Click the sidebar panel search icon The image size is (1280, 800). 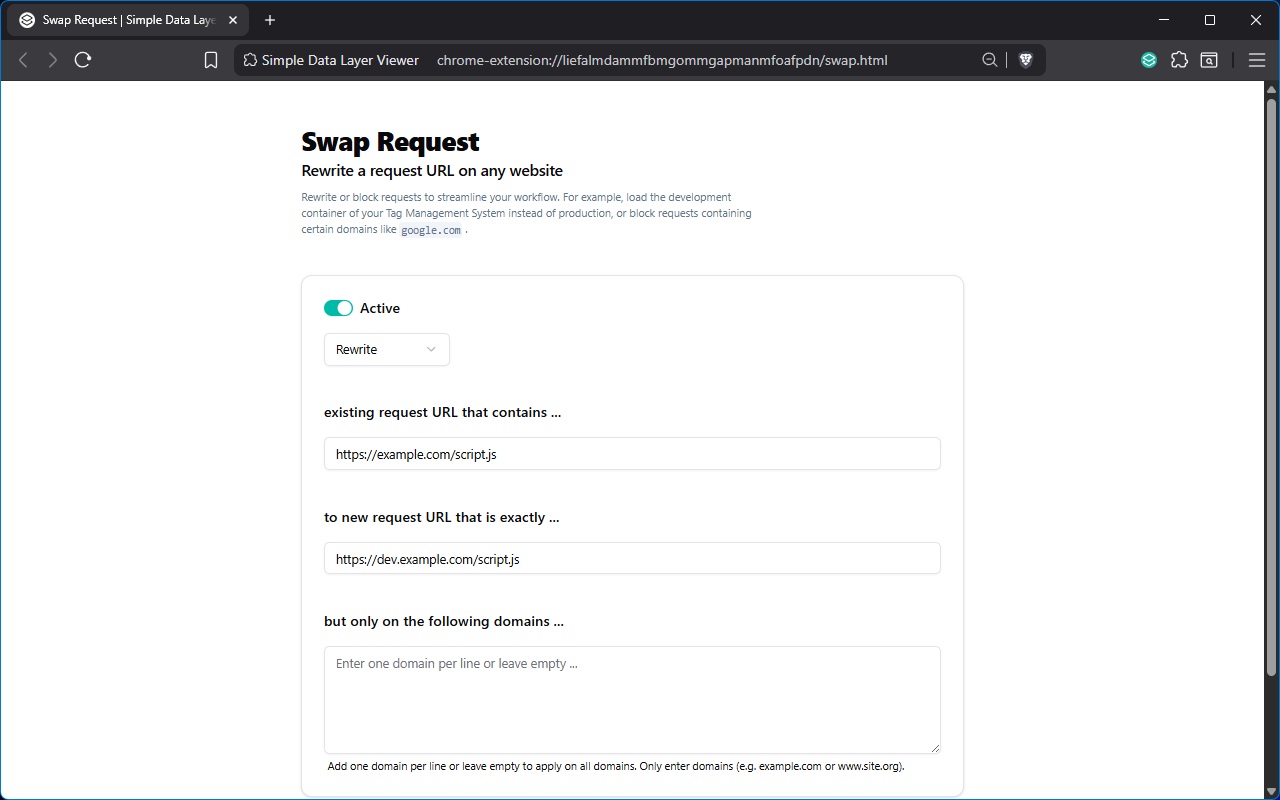[x=1209, y=60]
